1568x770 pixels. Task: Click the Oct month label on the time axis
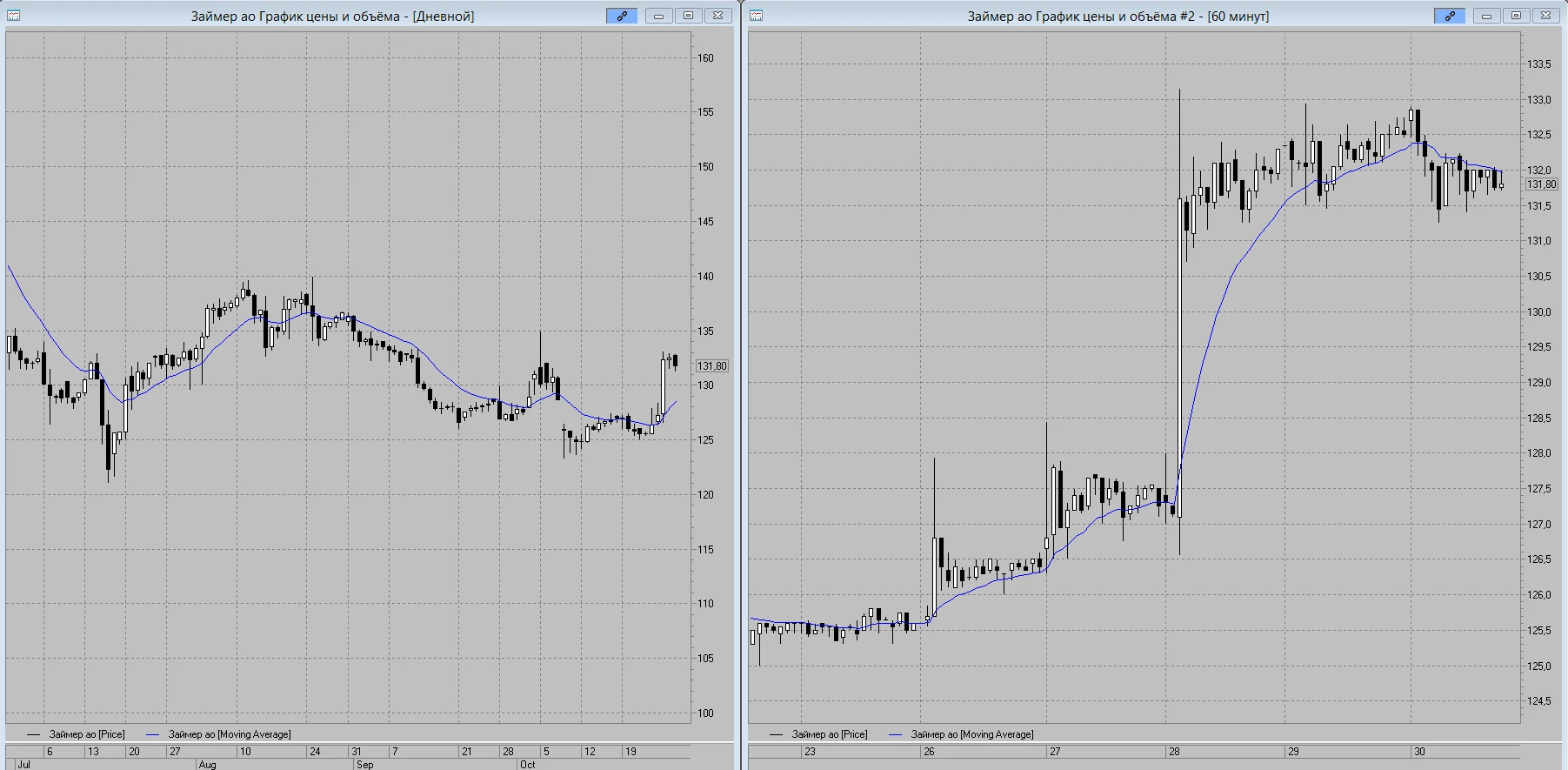coord(528,765)
